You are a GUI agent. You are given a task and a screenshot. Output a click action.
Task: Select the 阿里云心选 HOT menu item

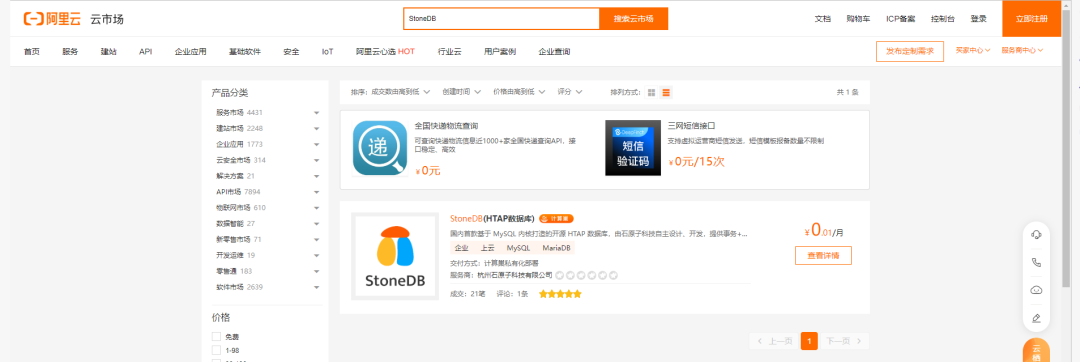point(385,52)
